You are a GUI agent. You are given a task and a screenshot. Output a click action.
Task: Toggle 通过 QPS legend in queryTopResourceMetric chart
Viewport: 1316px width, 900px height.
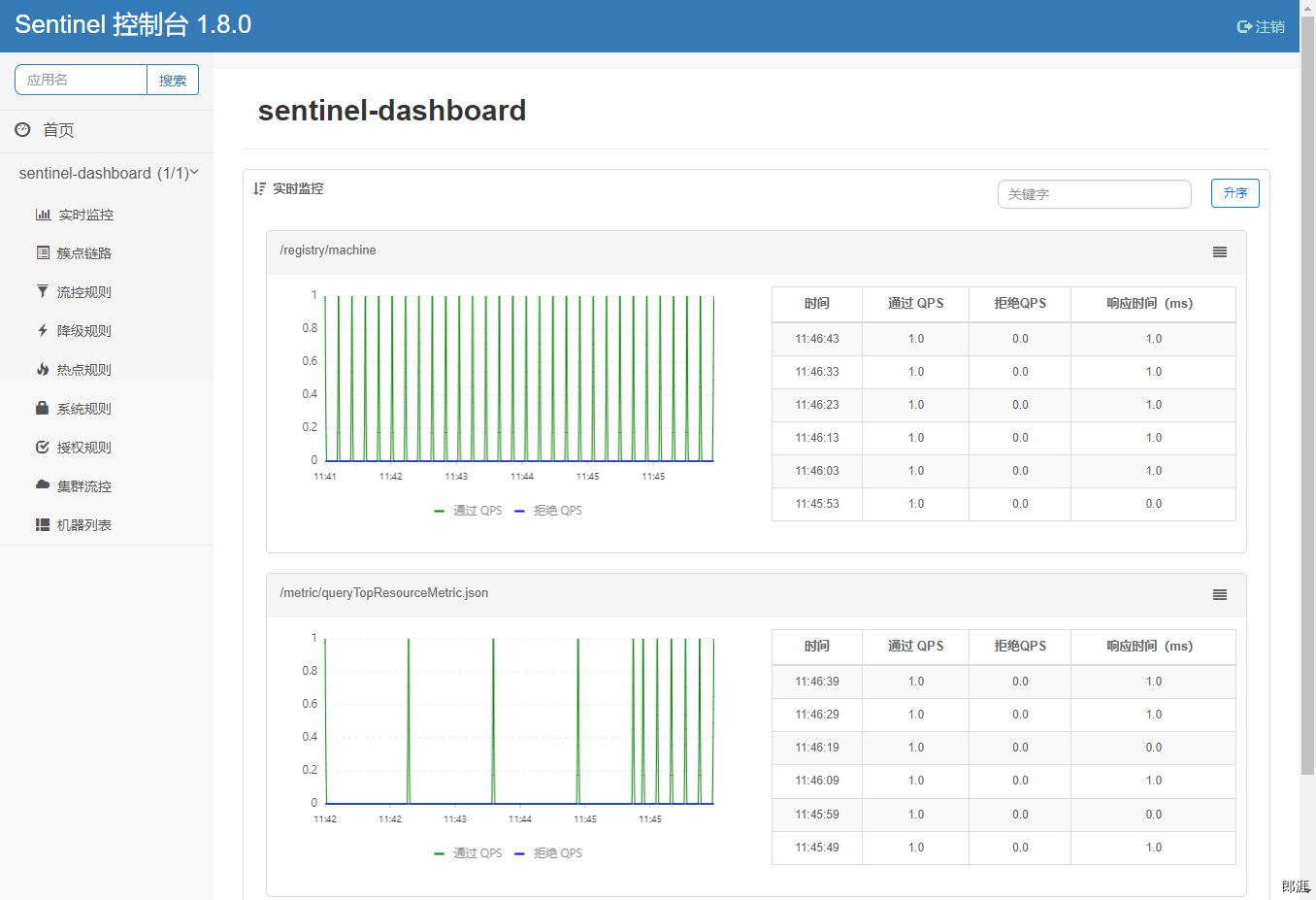[469, 853]
